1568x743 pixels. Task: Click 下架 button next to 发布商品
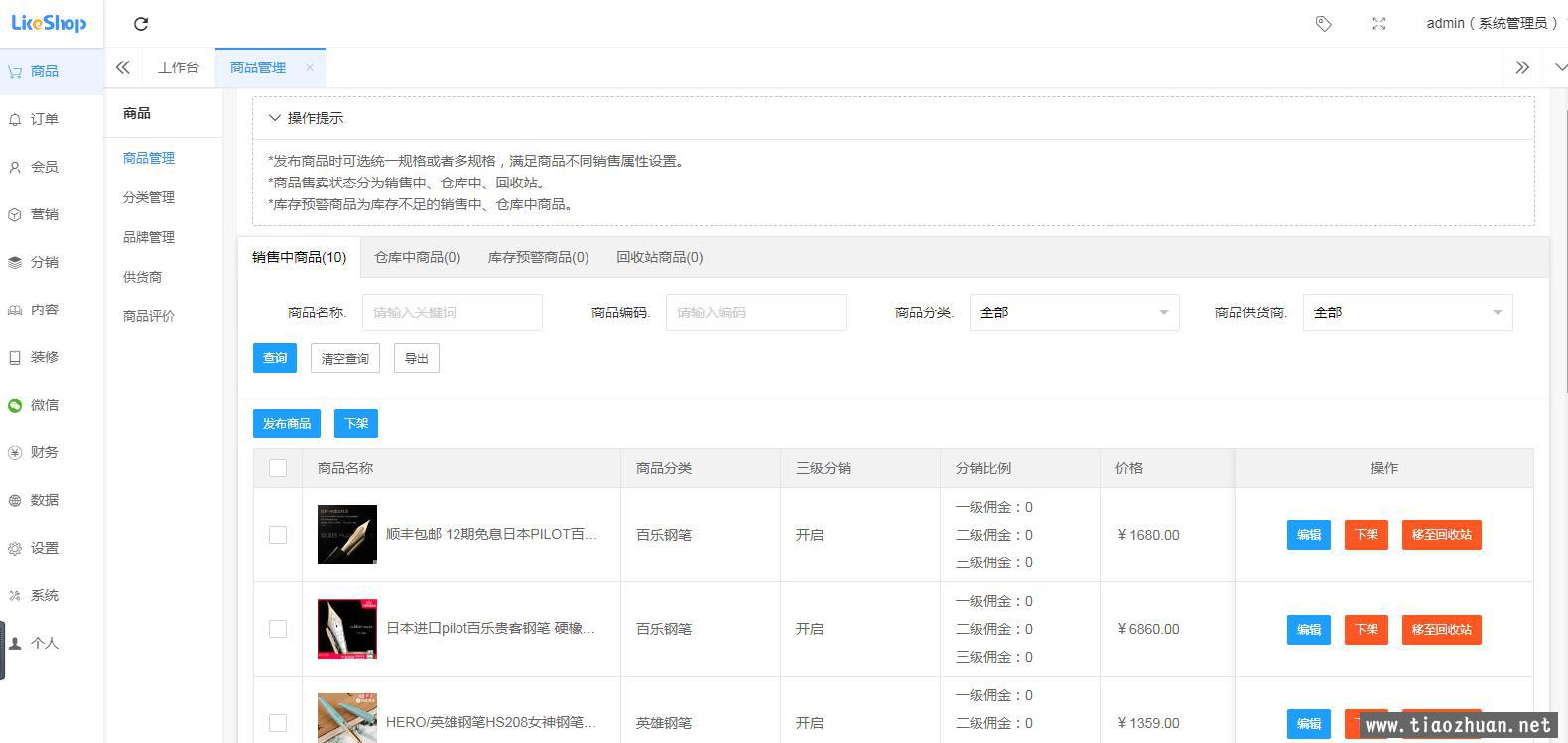pyautogui.click(x=356, y=424)
